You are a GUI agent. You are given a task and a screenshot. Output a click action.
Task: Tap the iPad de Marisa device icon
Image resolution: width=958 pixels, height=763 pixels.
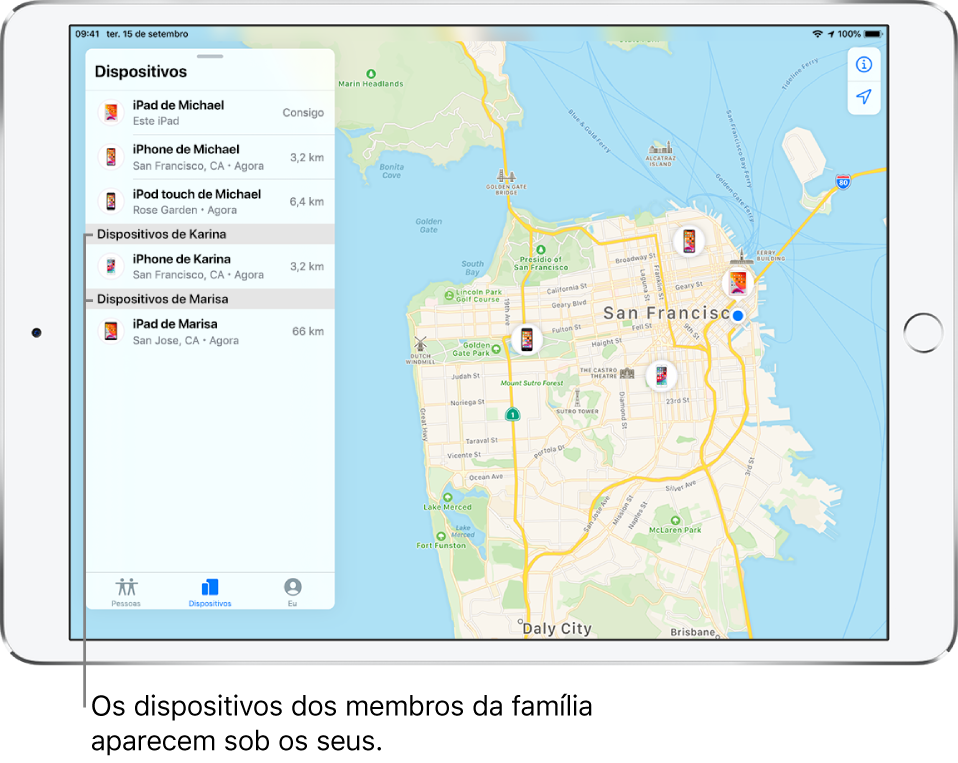[111, 332]
